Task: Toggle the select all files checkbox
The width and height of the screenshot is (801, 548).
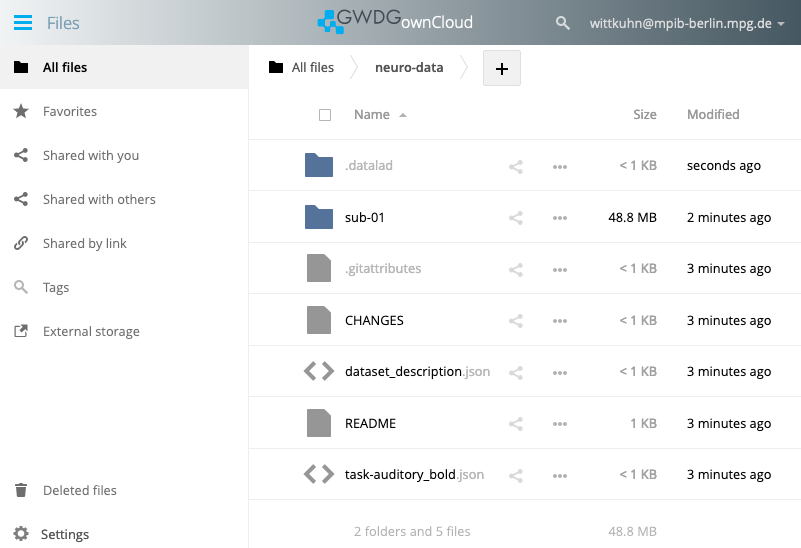Action: 325,115
